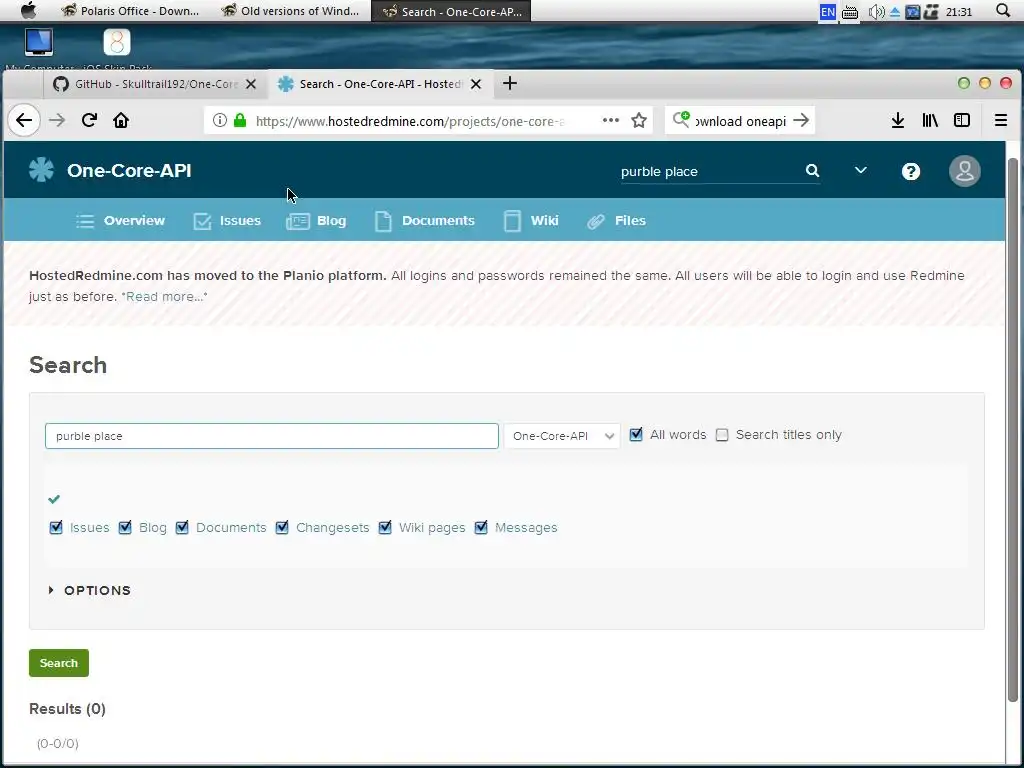This screenshot has height=768, width=1024.
Task: Click the One-Core-API snowflake logo
Action: coord(41,170)
